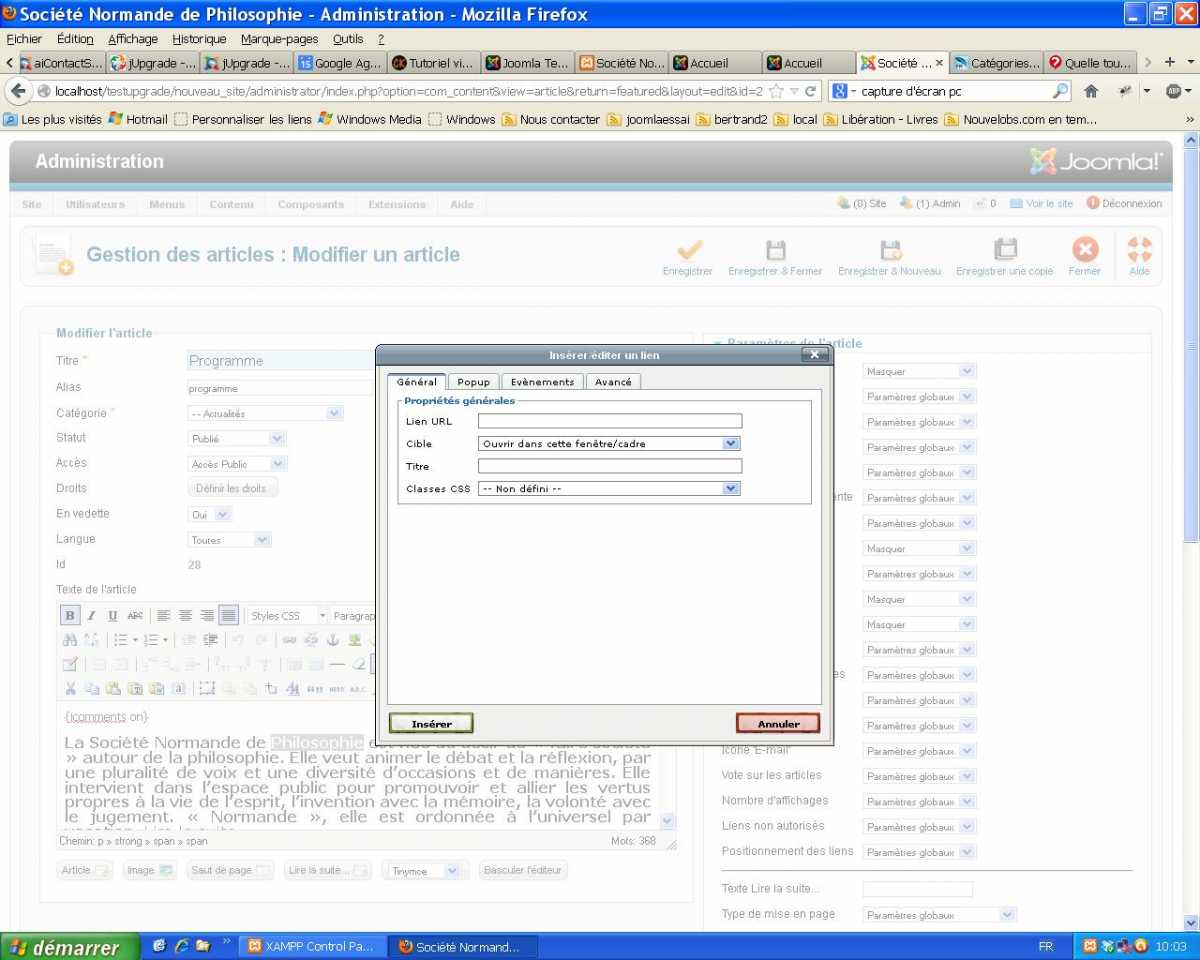
Task: Open the Catégorie dropdown showing Actualités
Action: [x=266, y=413]
